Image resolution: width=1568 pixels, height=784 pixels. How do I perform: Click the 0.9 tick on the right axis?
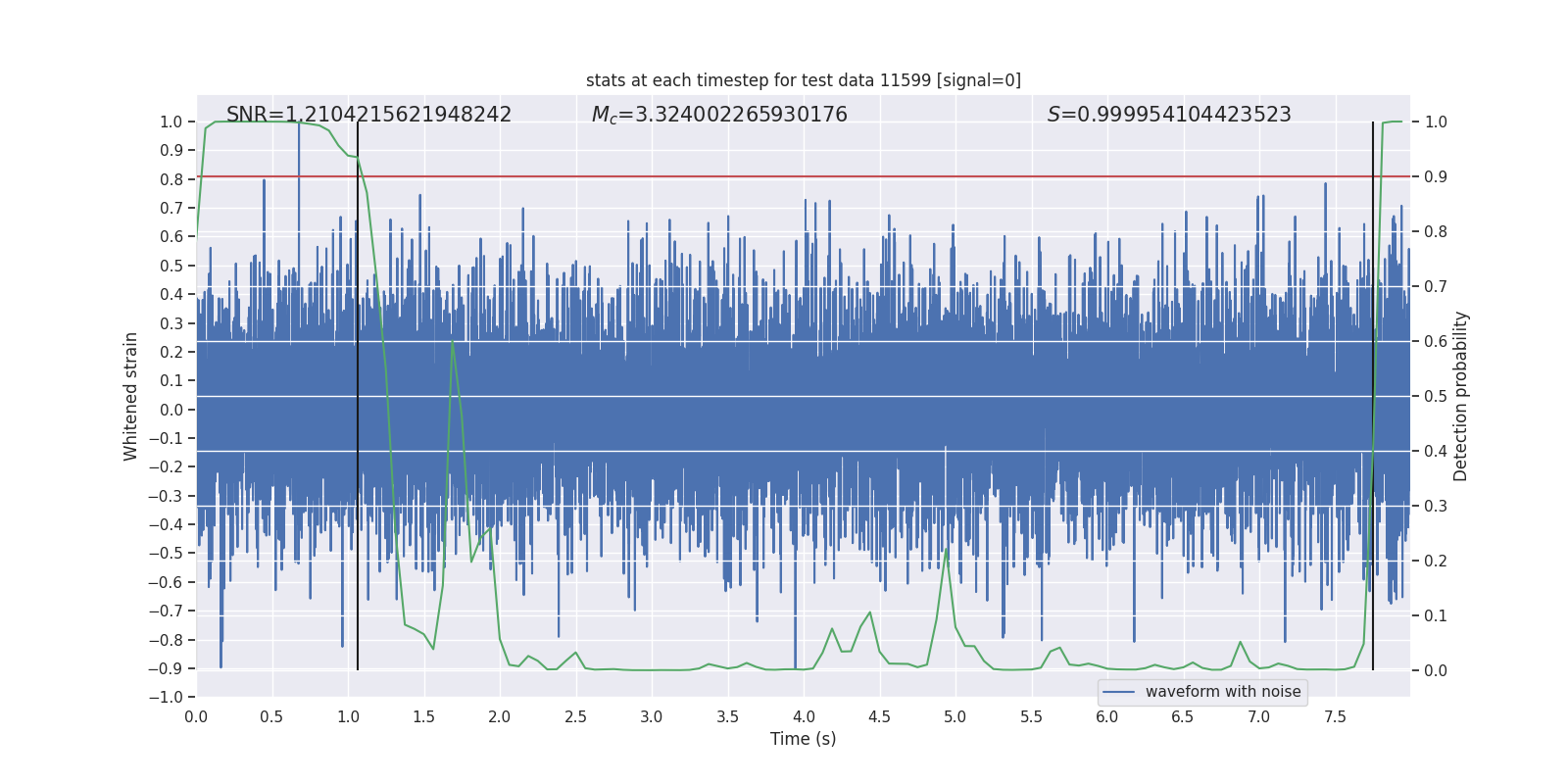(1436, 177)
